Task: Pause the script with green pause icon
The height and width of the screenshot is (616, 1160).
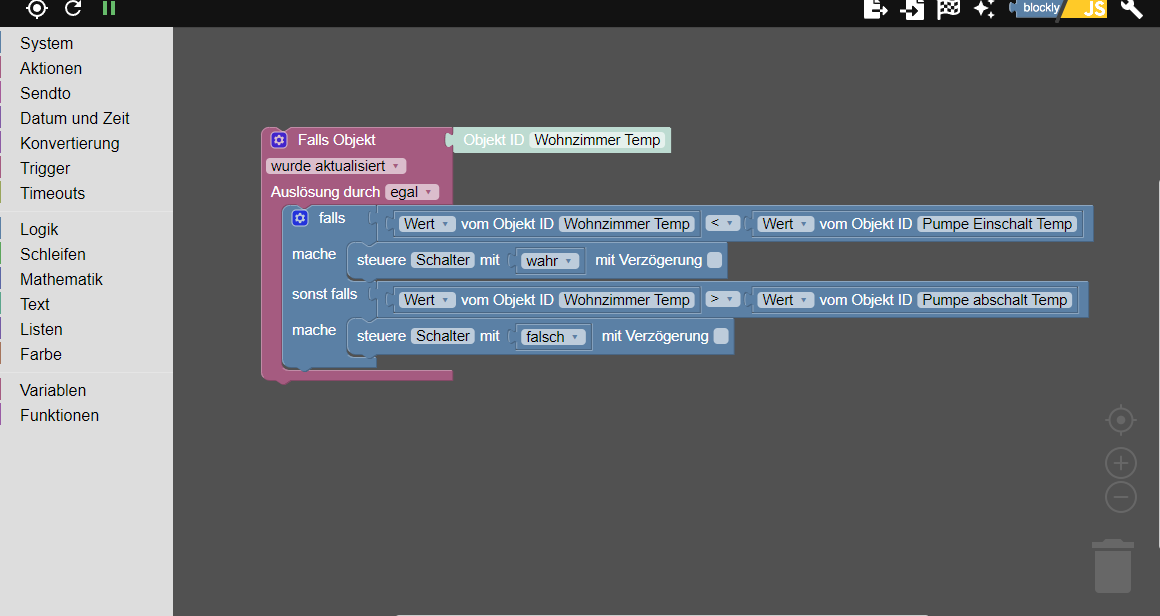Action: (109, 8)
